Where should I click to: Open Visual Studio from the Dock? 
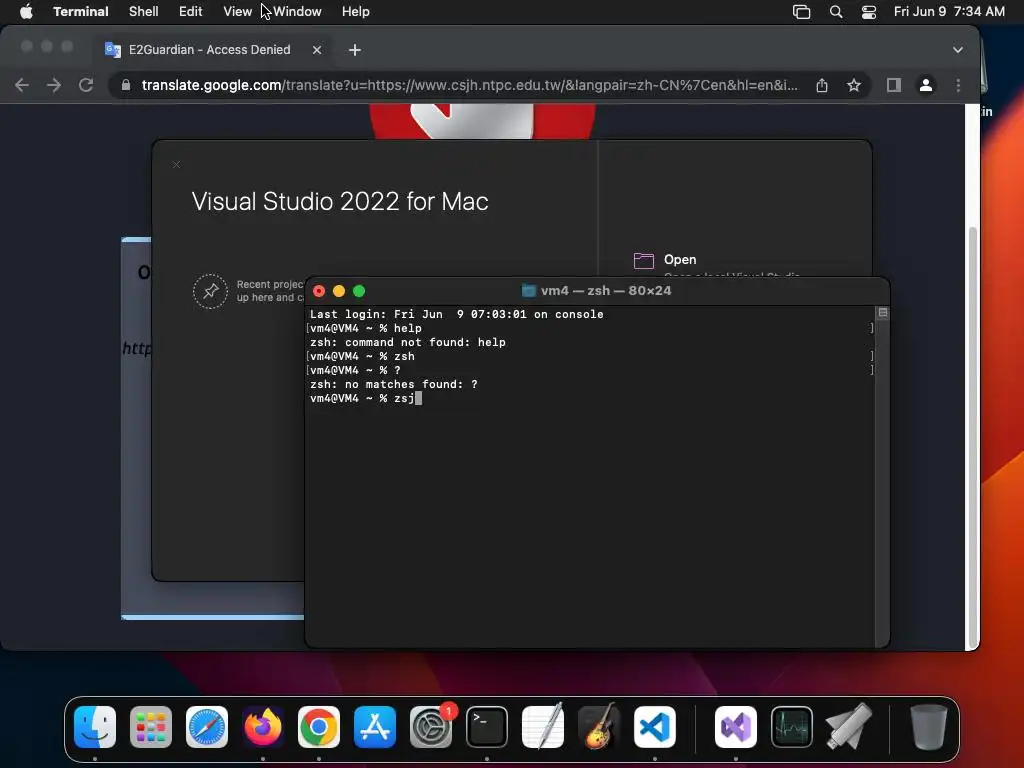pyautogui.click(x=736, y=727)
